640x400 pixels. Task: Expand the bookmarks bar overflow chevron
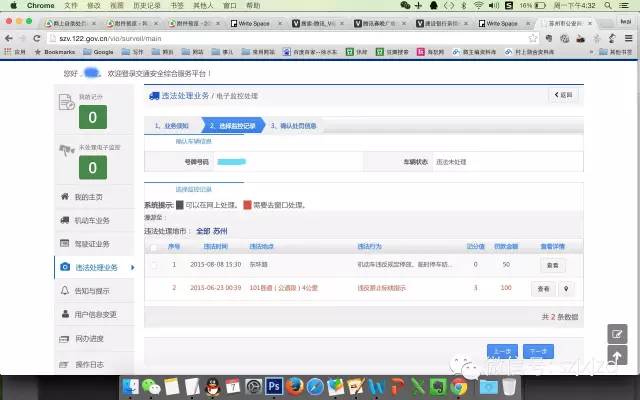point(591,52)
